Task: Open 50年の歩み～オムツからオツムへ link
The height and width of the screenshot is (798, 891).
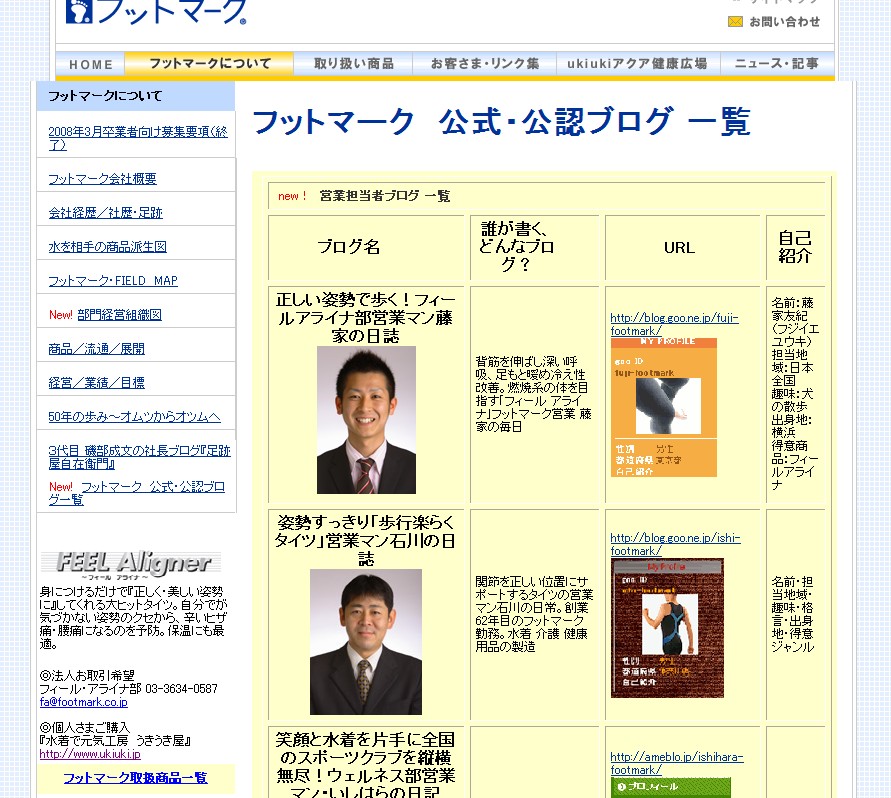Action: [x=134, y=417]
